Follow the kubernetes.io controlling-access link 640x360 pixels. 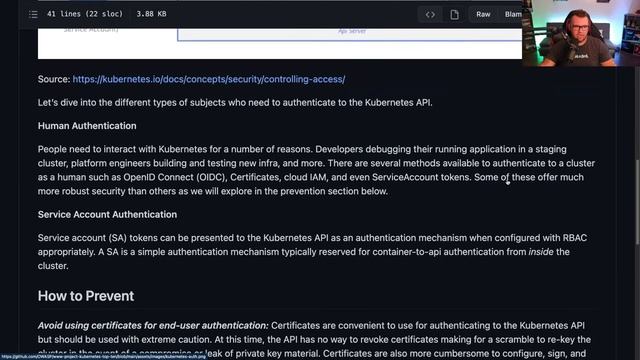point(209,79)
